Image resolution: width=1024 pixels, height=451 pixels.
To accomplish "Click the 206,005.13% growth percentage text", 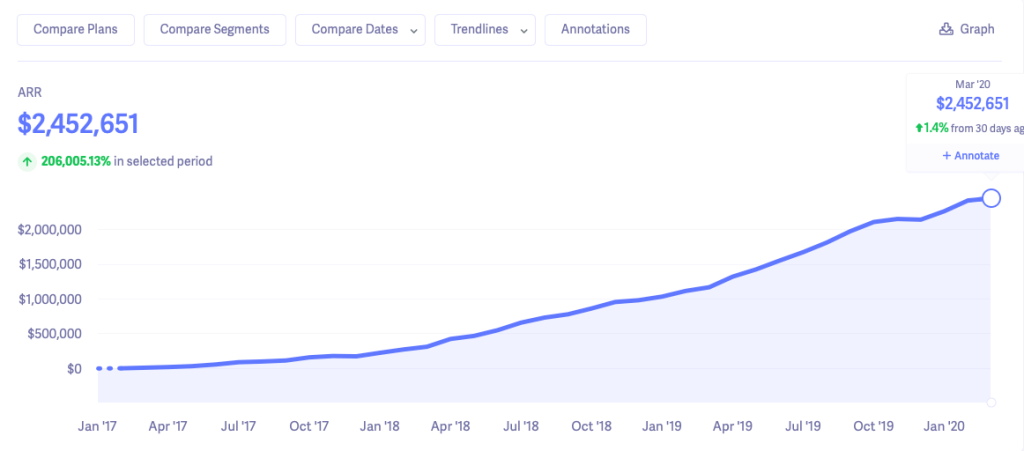I will tap(76, 161).
